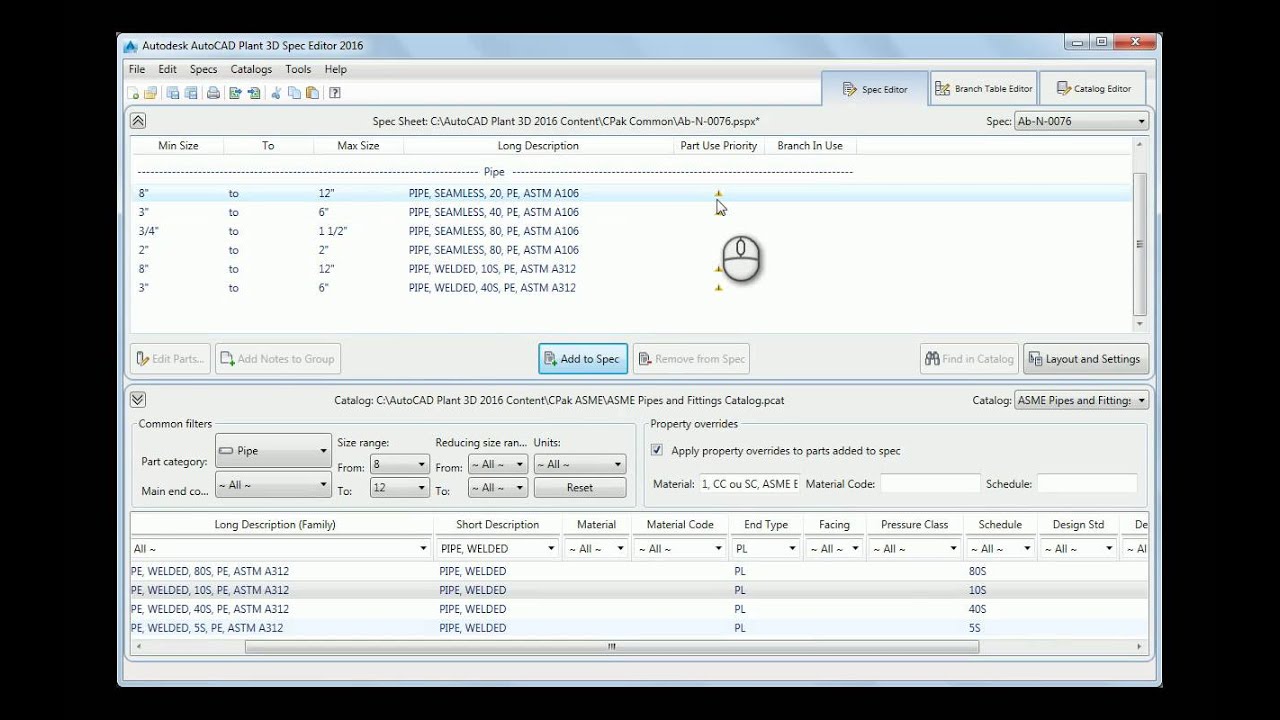1280x720 pixels.
Task: Open the Schedule column filter dropdown
Action: coord(1000,549)
